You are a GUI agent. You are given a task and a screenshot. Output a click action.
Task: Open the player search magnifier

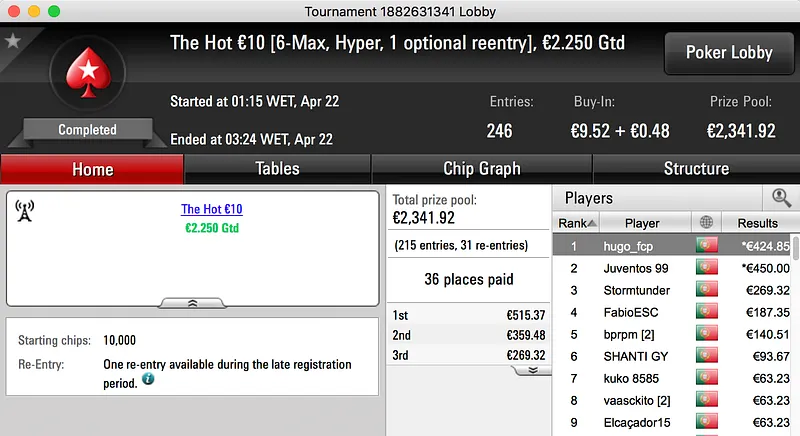[x=780, y=198]
